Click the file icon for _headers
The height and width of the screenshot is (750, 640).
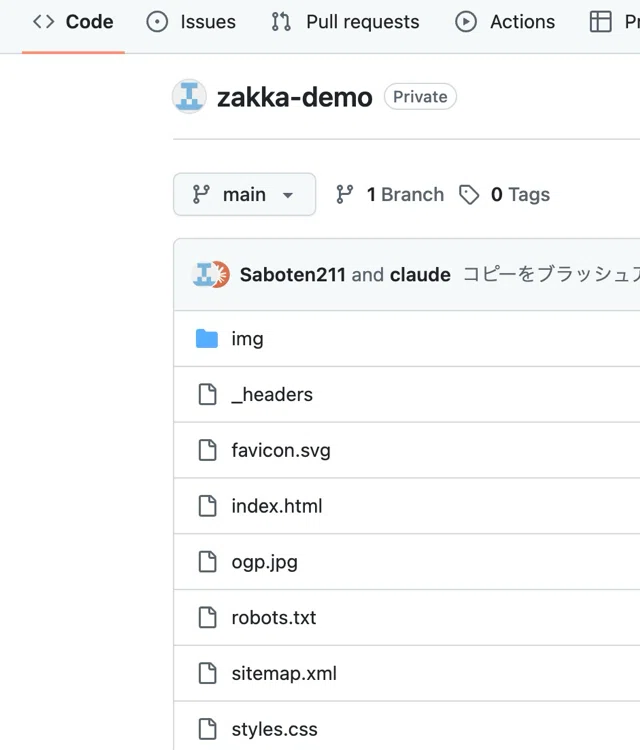208,395
